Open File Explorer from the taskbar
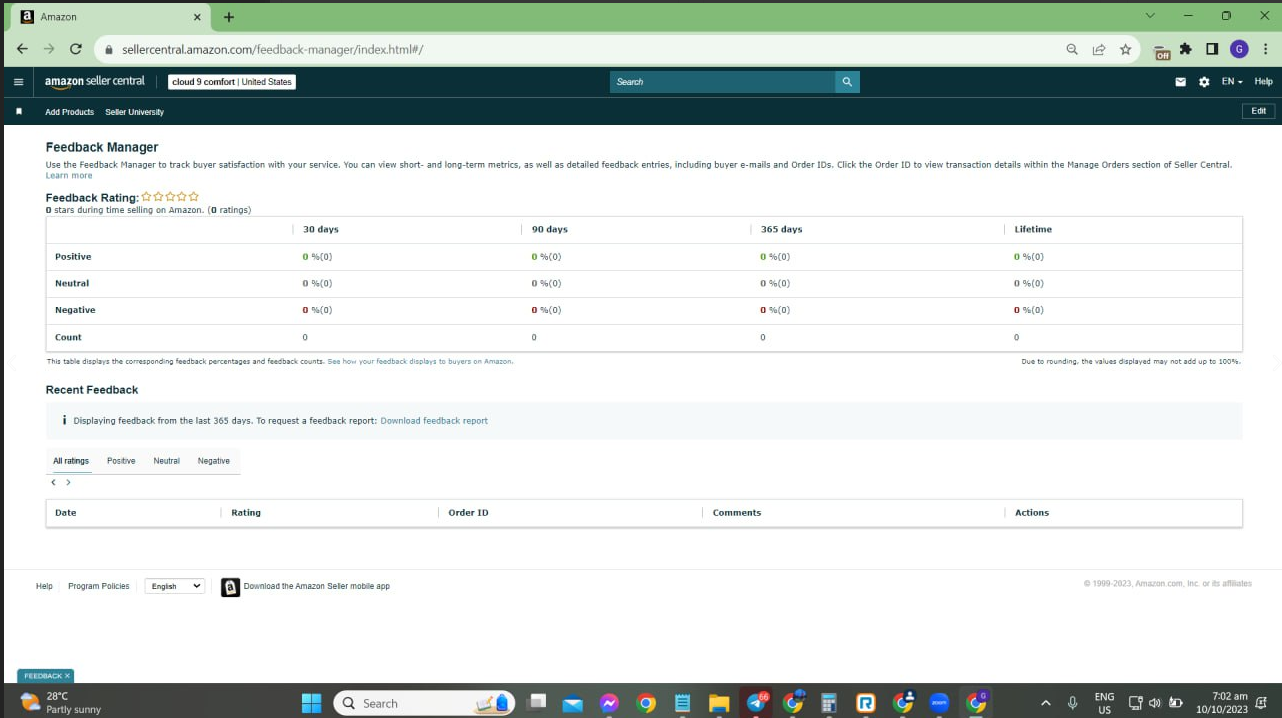This screenshot has height=718, width=1282. click(x=718, y=703)
